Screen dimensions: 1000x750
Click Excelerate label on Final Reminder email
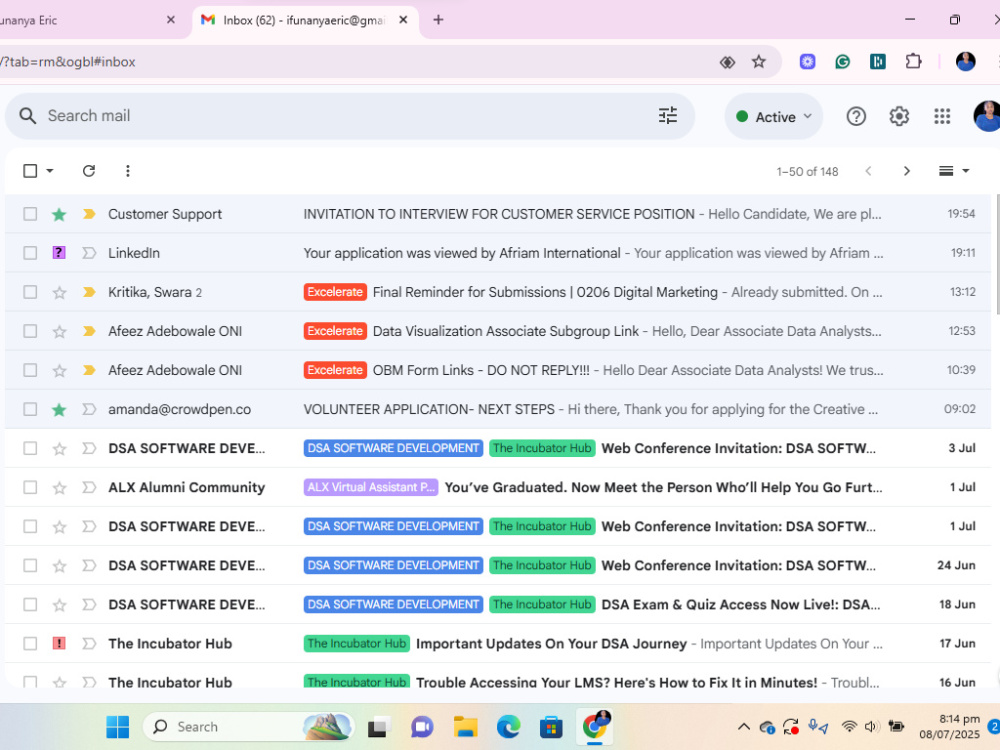(x=335, y=292)
